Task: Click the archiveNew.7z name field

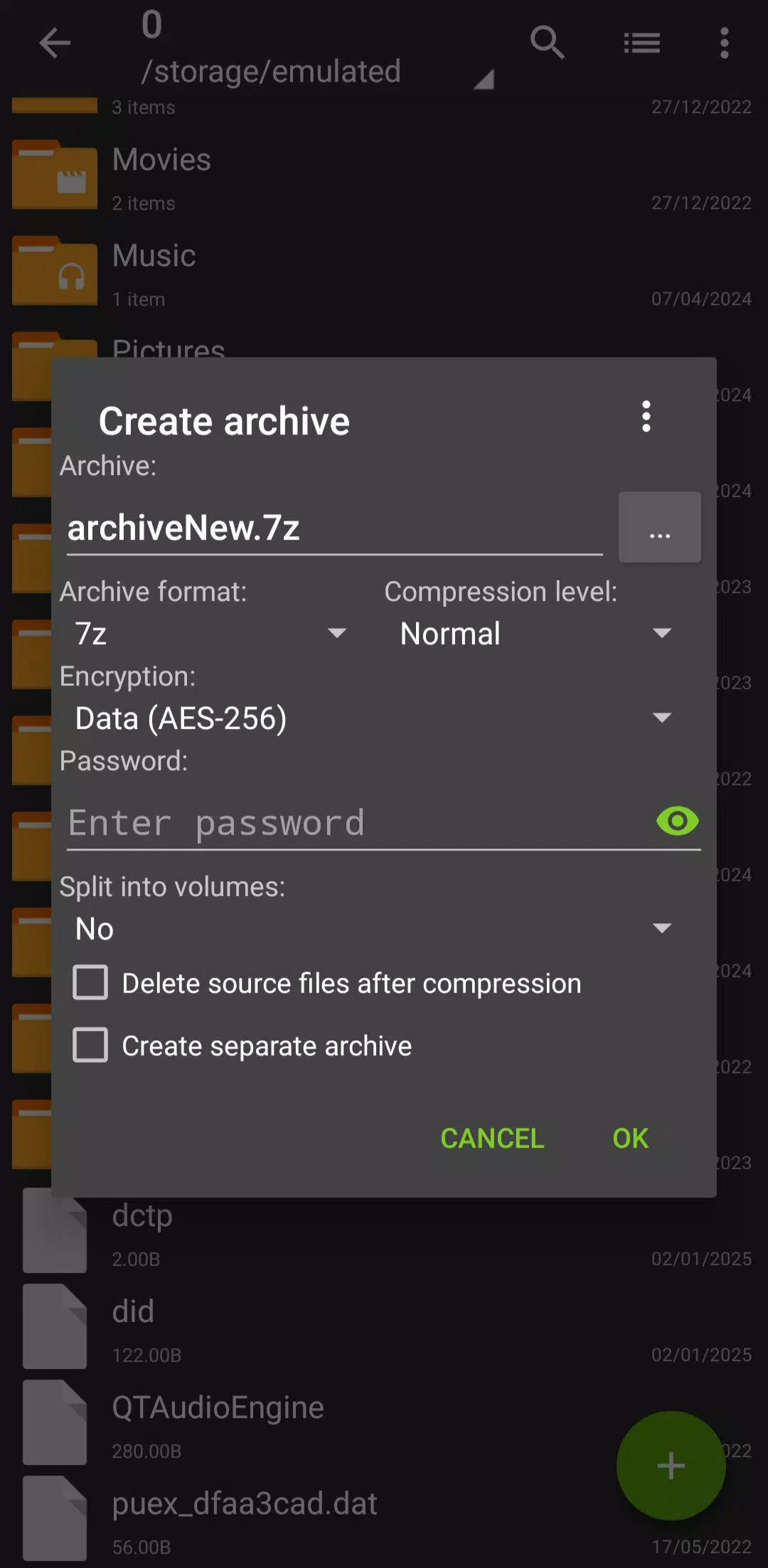Action: pyautogui.click(x=334, y=528)
